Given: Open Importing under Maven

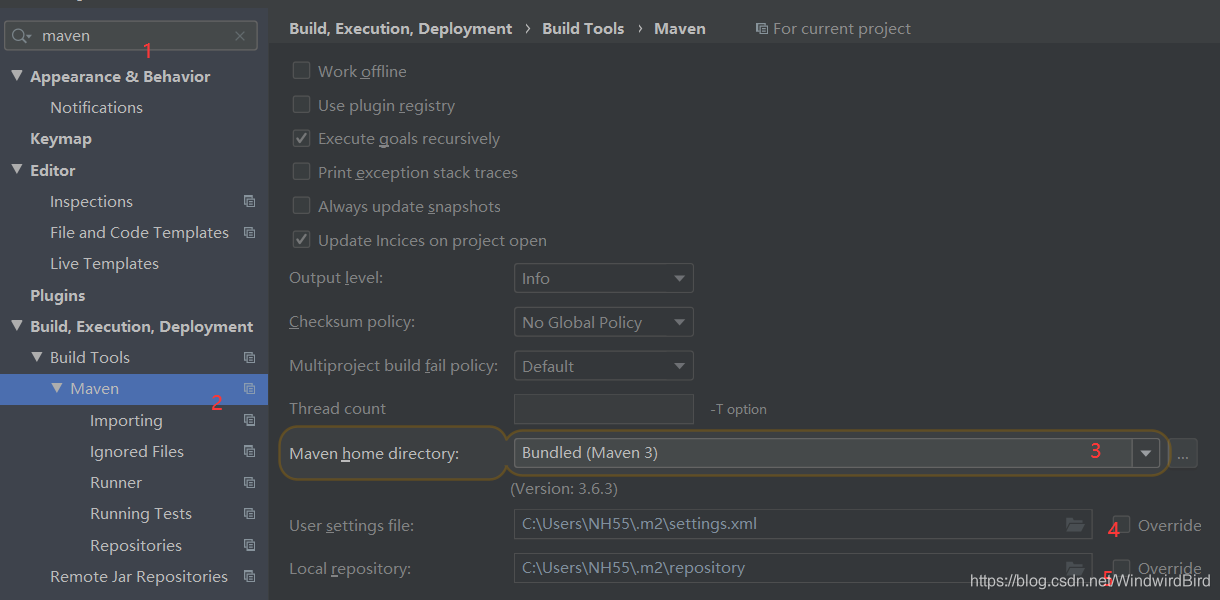Looking at the screenshot, I should point(126,421).
